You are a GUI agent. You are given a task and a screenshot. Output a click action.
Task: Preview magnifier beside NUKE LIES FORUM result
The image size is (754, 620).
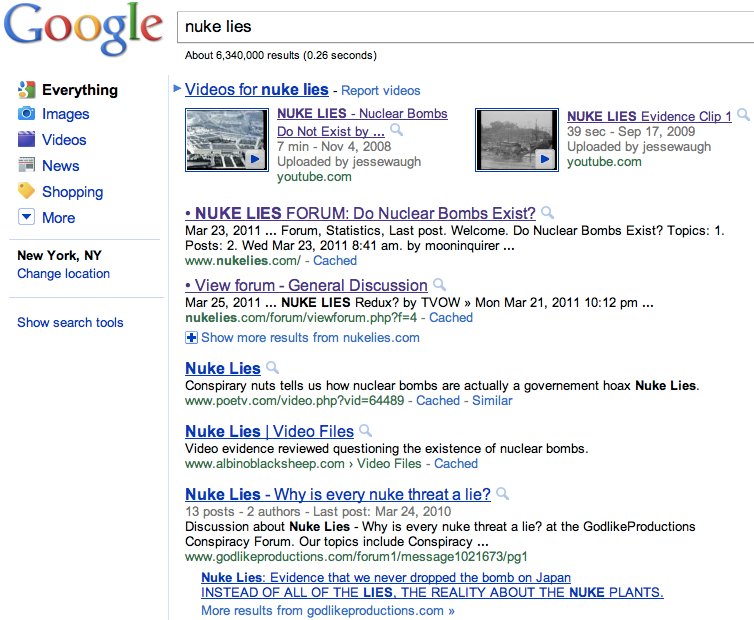click(547, 213)
